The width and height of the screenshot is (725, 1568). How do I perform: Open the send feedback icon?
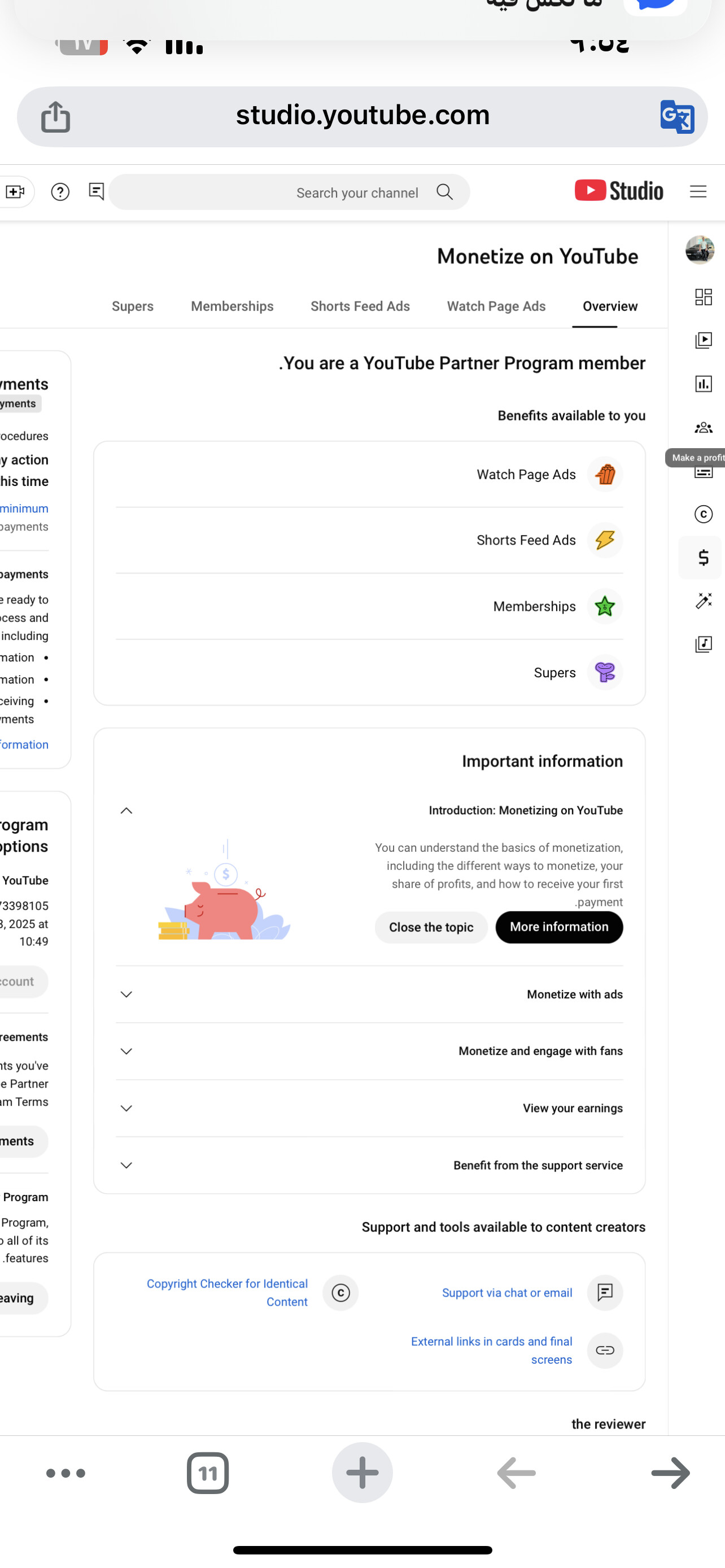tap(96, 191)
